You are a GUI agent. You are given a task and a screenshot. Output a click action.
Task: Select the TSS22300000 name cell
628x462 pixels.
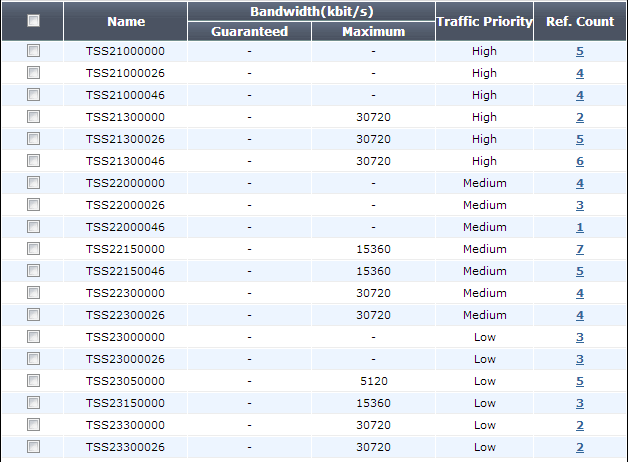click(125, 293)
